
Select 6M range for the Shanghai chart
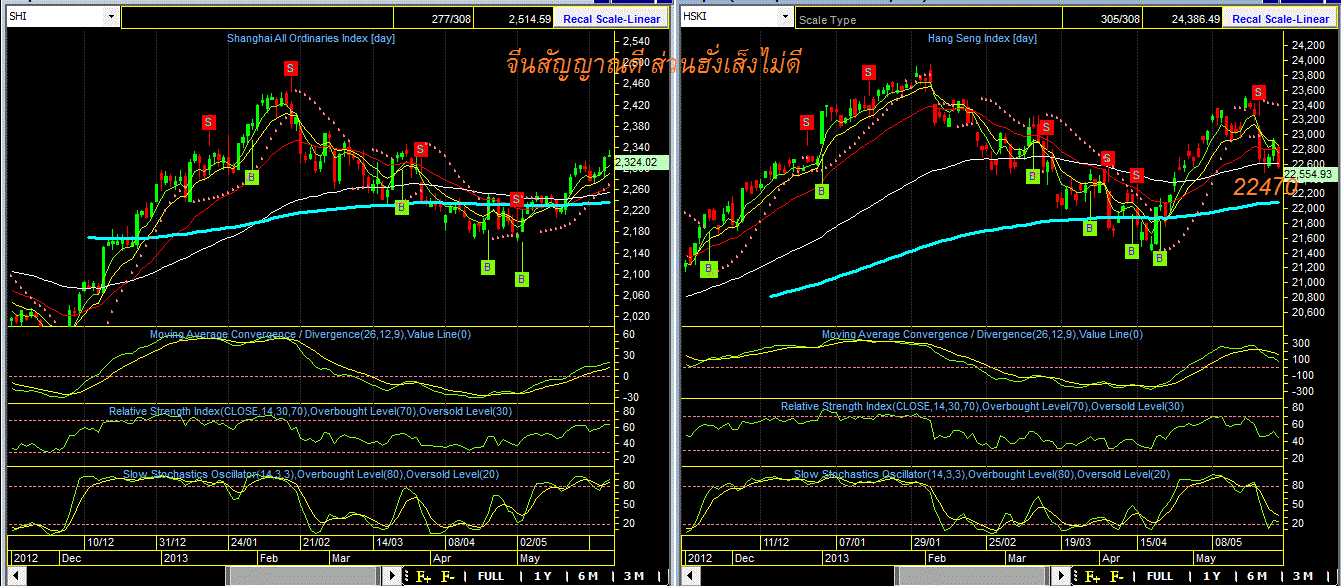pos(588,576)
